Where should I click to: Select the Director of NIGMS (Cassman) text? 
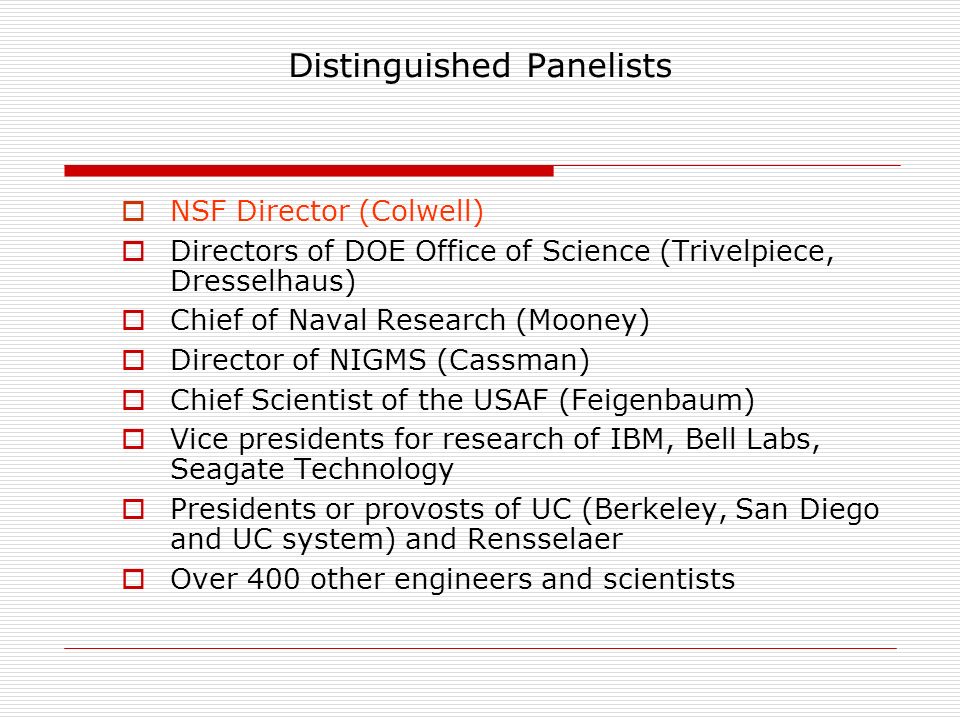380,360
